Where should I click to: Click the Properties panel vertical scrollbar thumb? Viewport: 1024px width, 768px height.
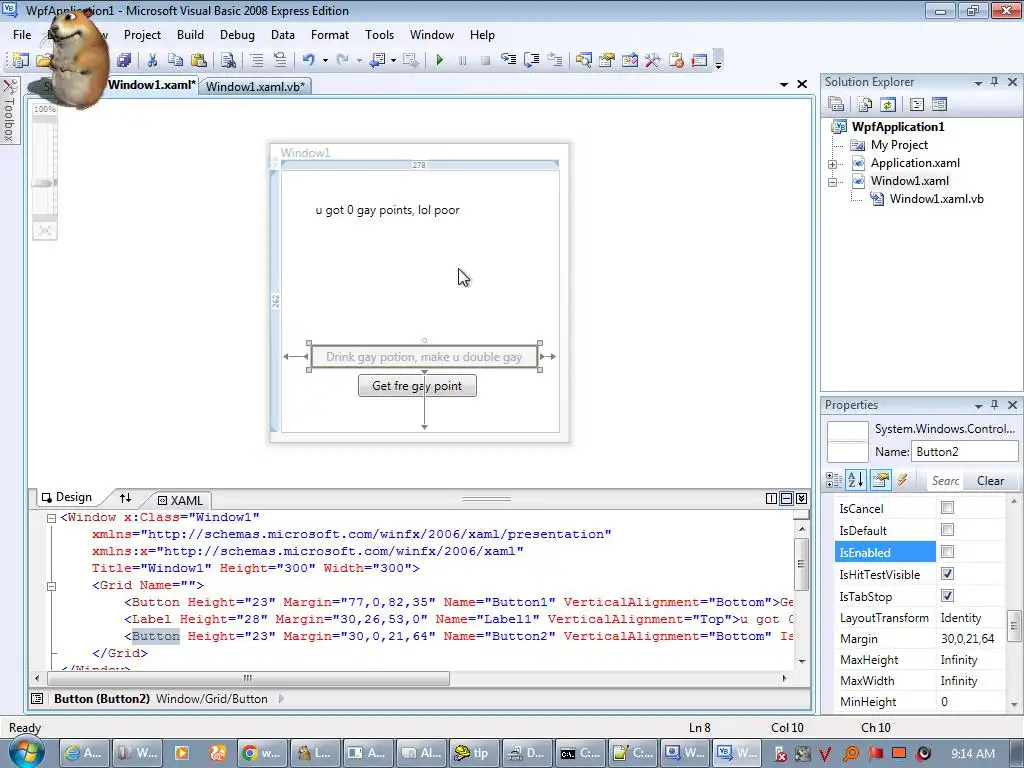[1014, 626]
